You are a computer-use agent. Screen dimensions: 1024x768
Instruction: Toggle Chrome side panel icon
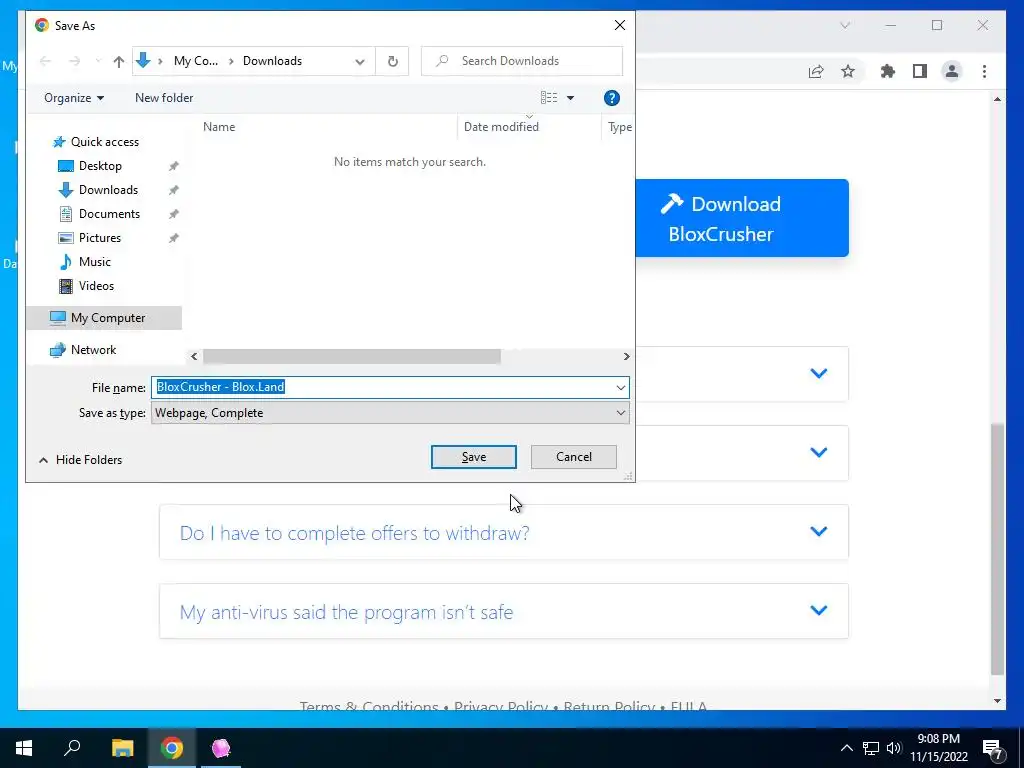920,71
